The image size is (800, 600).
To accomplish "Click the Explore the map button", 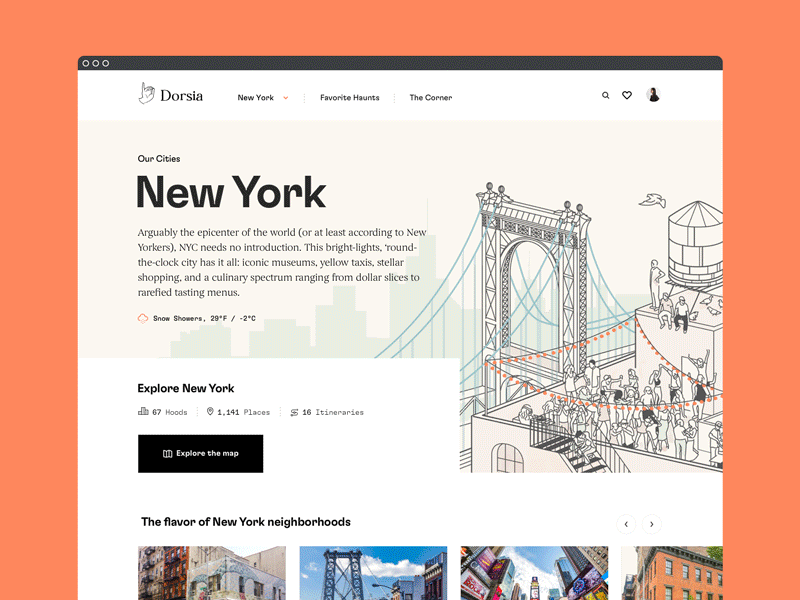I will coord(201,454).
